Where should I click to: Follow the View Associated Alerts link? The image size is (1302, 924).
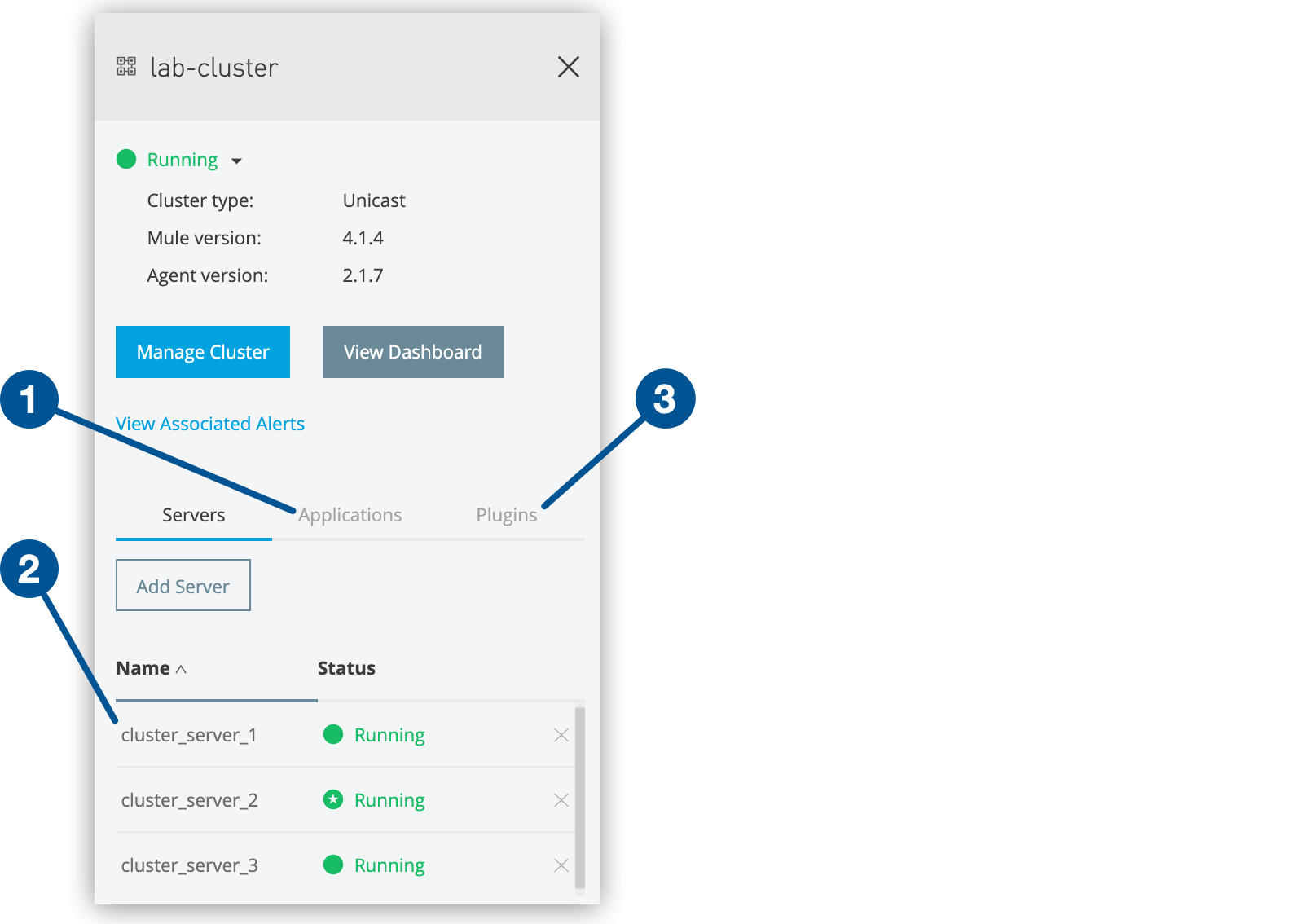pos(210,424)
